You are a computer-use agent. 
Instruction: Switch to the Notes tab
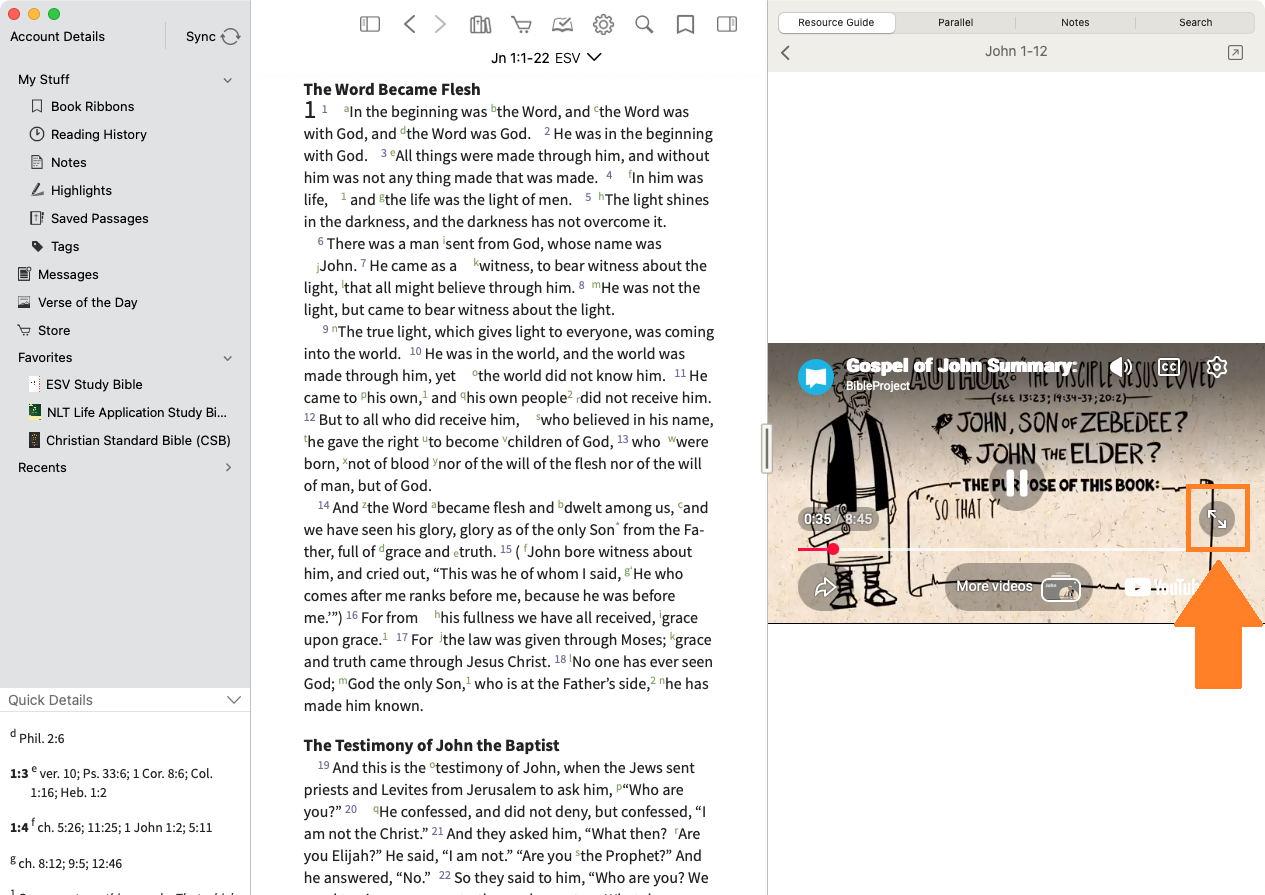(x=1075, y=22)
